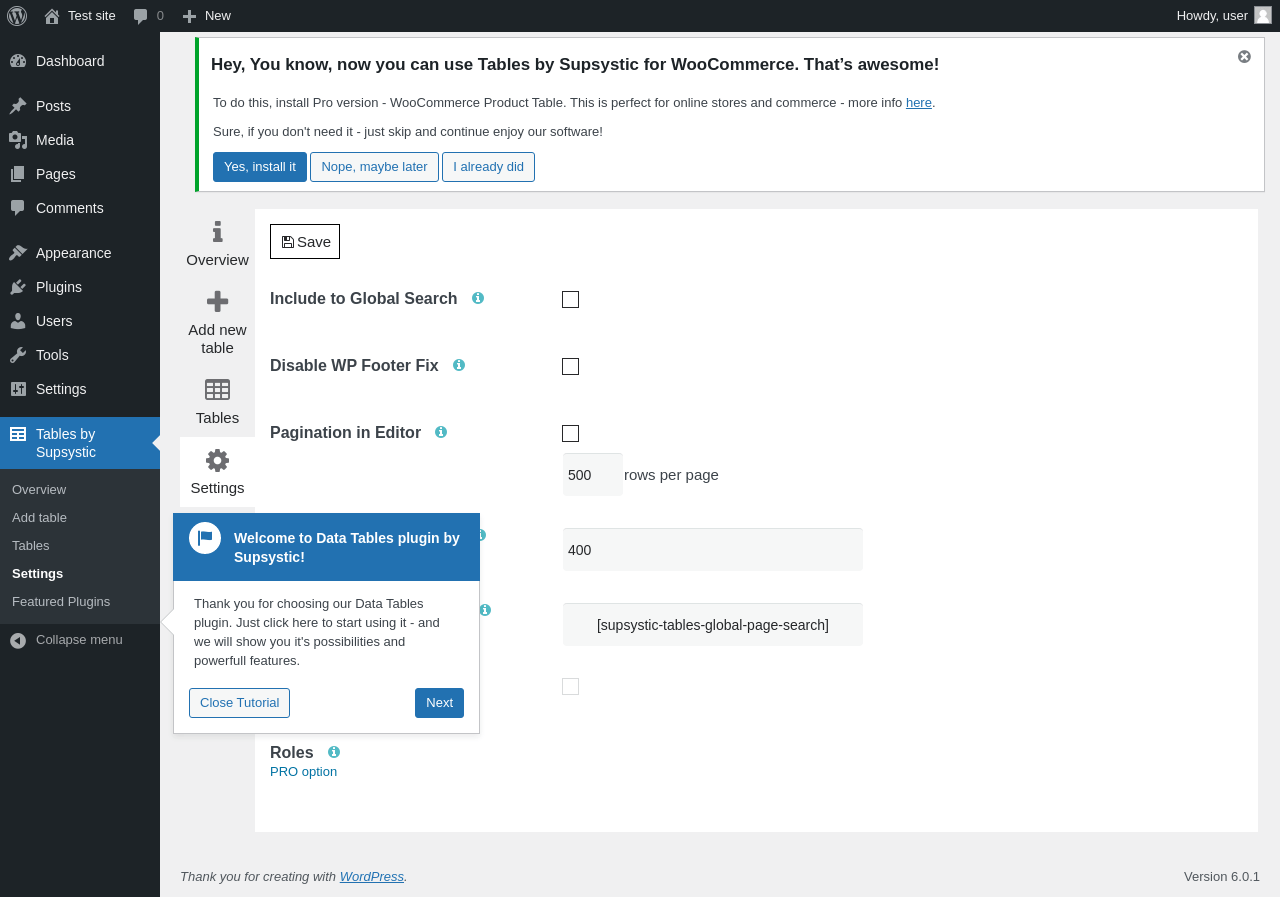Click Nope, maybe later button
The width and height of the screenshot is (1280, 897).
coord(374,167)
